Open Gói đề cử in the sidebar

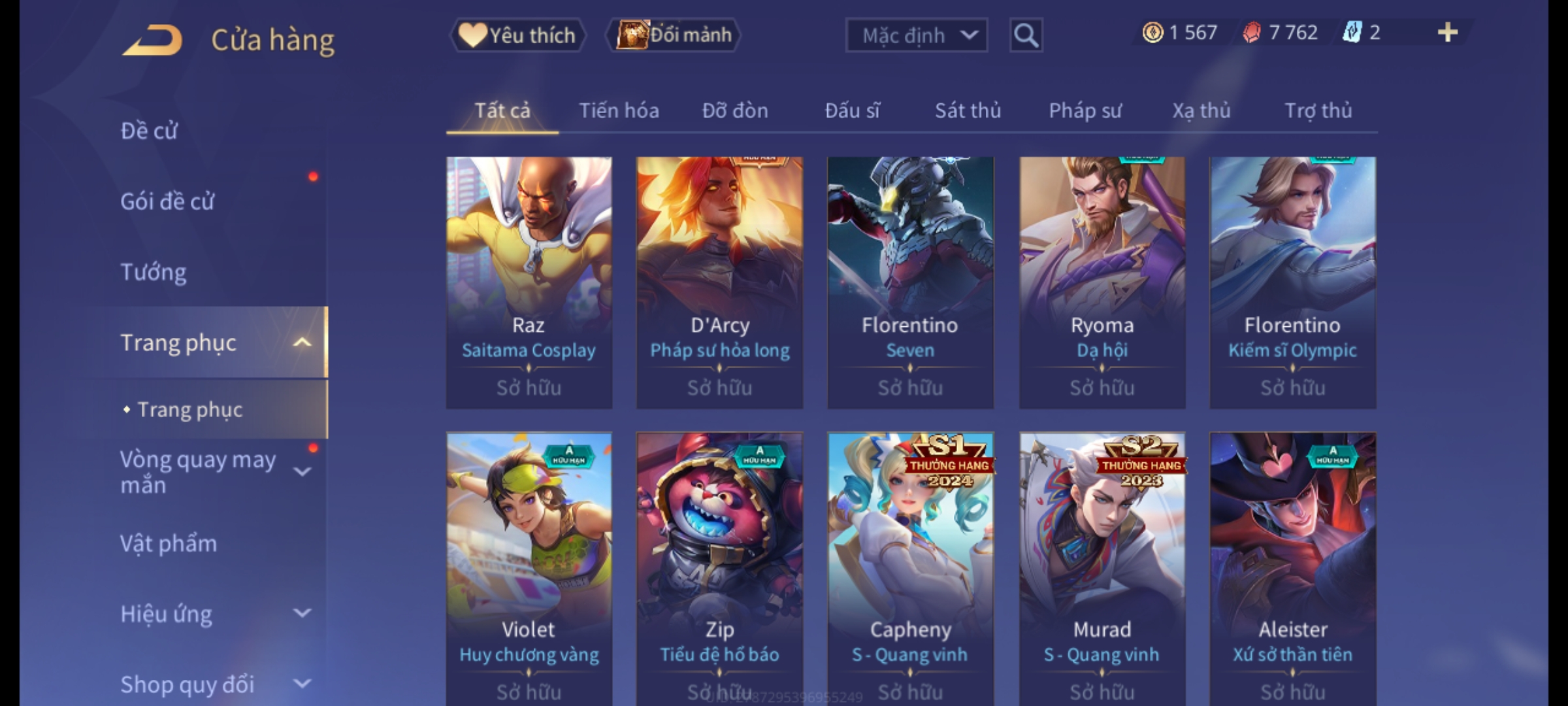(167, 201)
